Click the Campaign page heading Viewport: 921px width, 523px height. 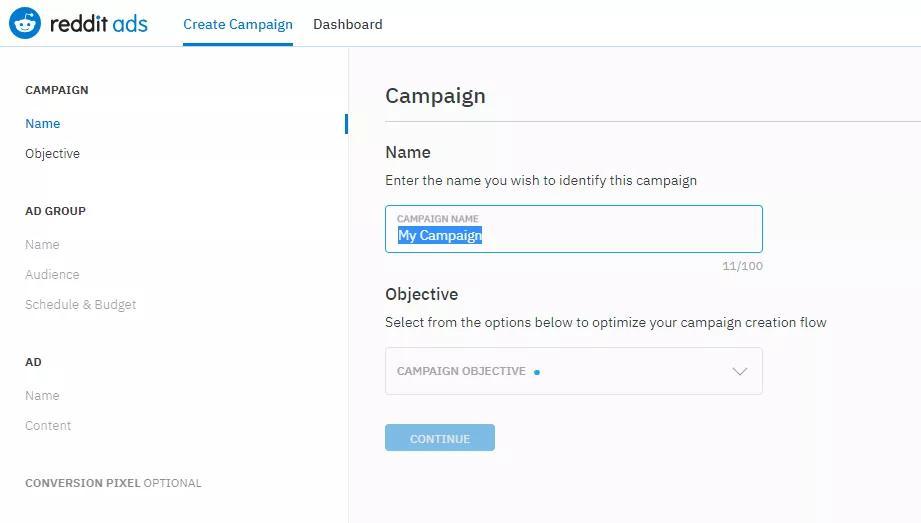point(435,96)
